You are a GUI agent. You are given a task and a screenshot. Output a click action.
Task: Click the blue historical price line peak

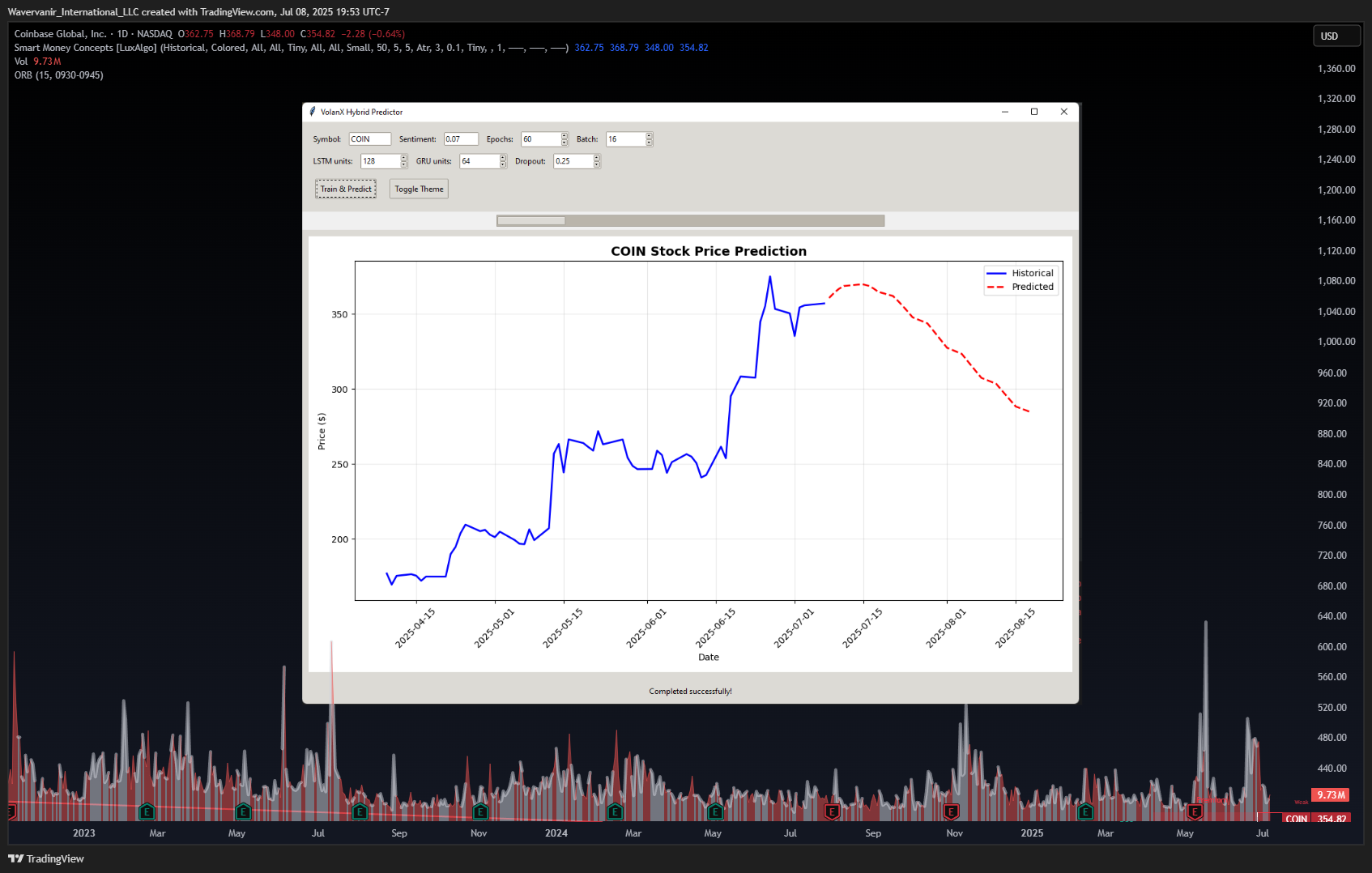pos(770,278)
